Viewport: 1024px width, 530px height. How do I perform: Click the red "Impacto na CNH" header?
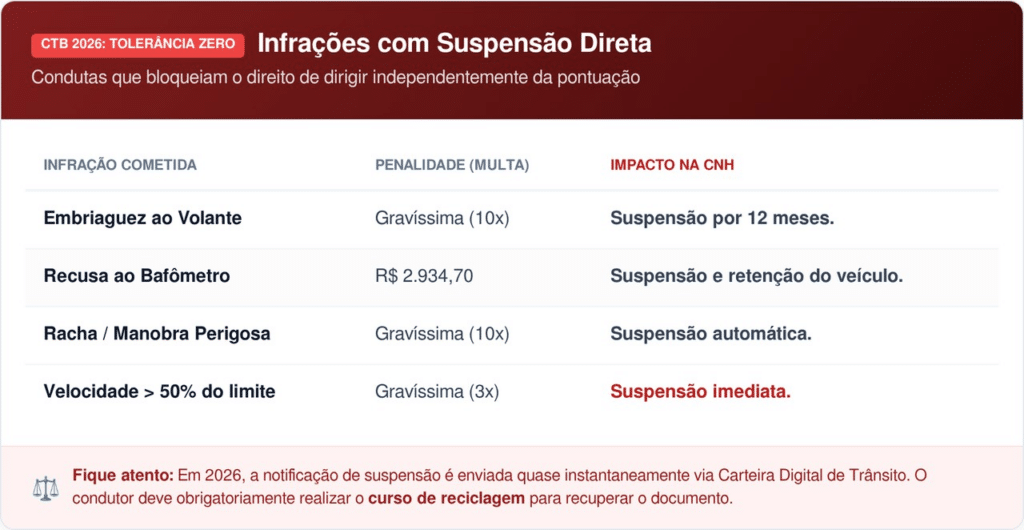pos(672,165)
